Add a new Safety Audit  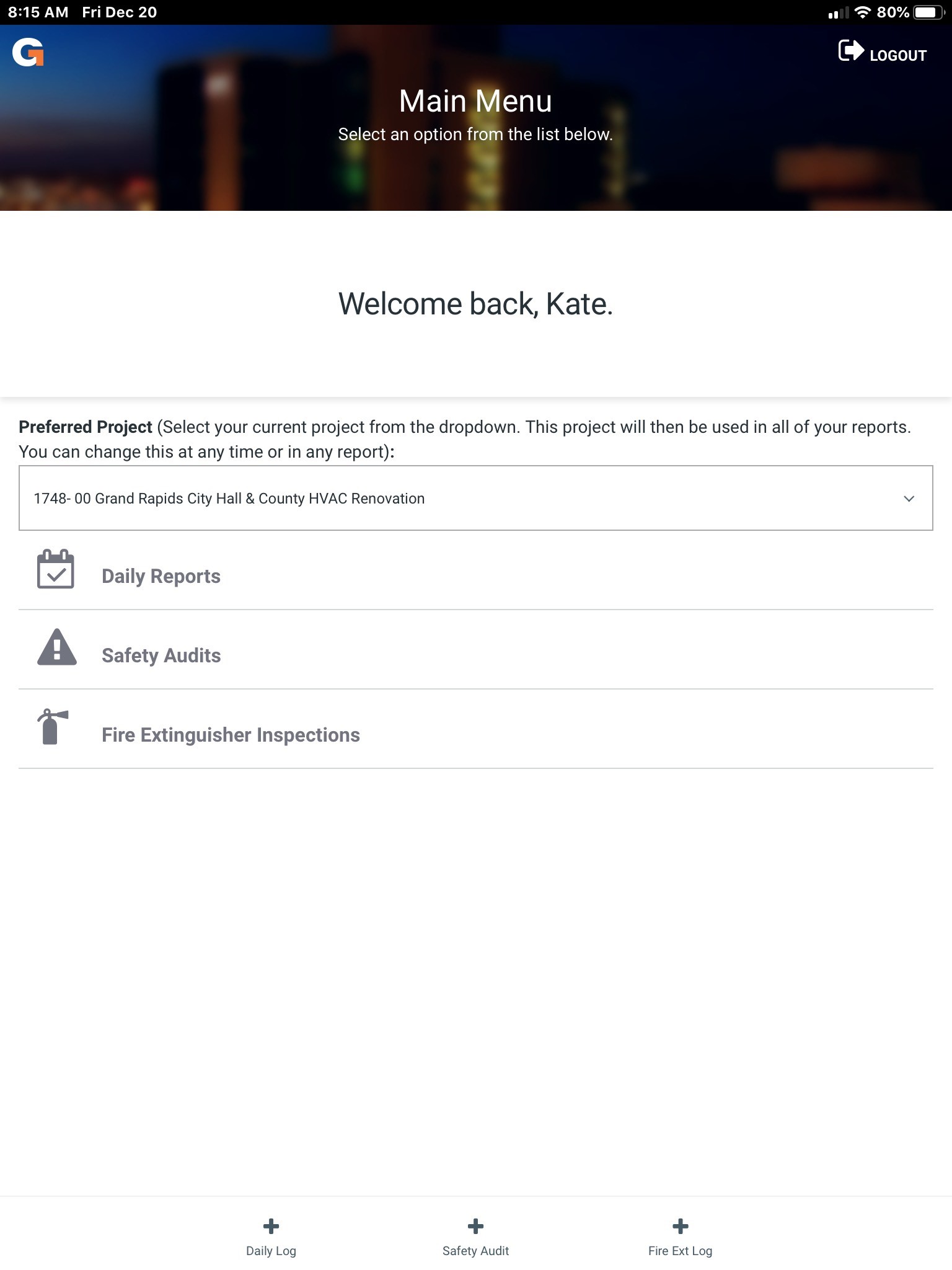point(475,1237)
